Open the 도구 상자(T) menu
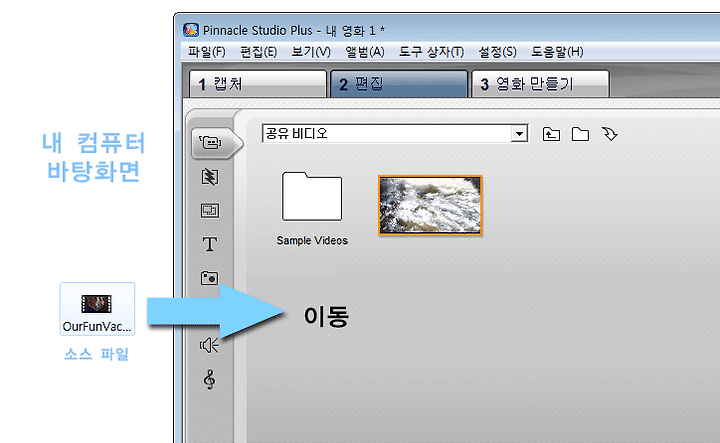The image size is (720, 443). click(431, 52)
